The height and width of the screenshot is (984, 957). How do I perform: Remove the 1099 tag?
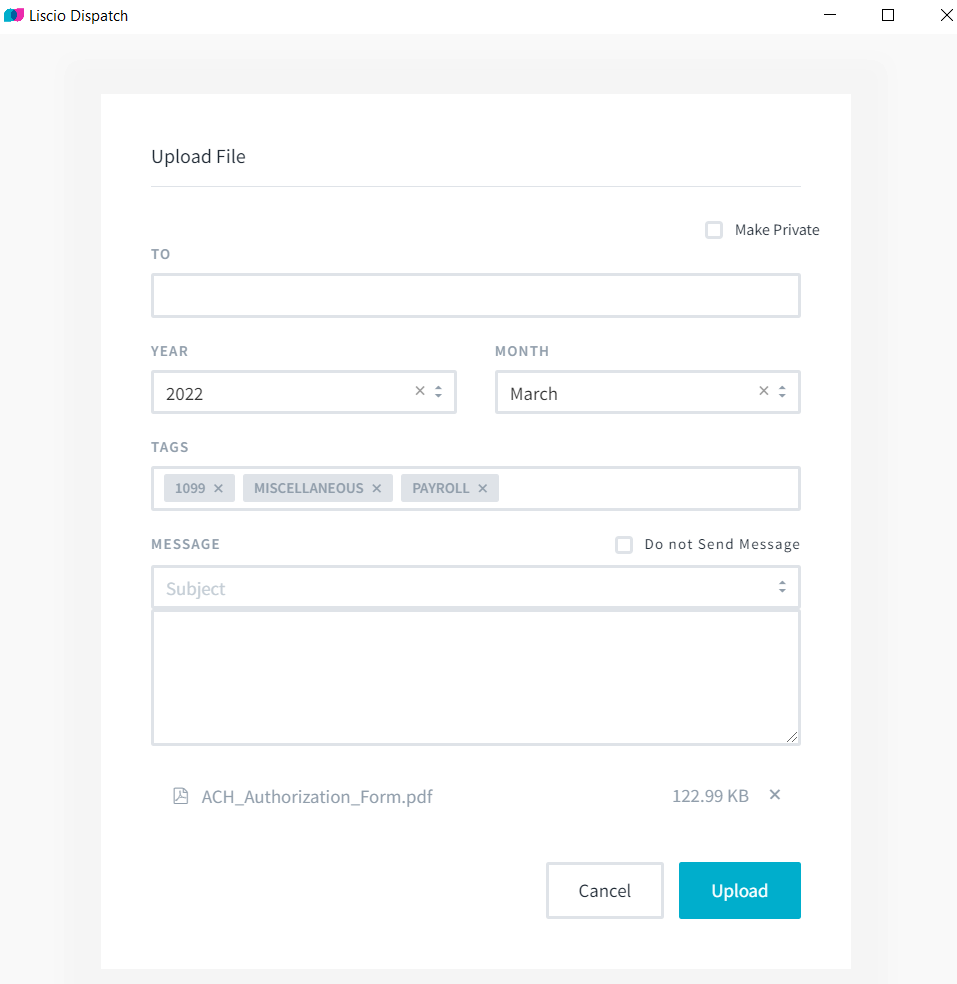(x=218, y=488)
